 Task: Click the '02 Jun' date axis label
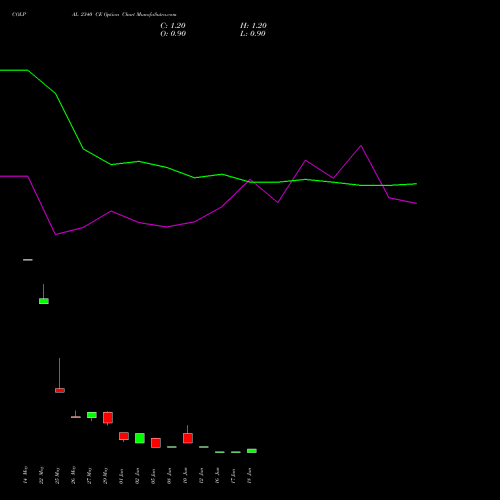[x=137, y=475]
